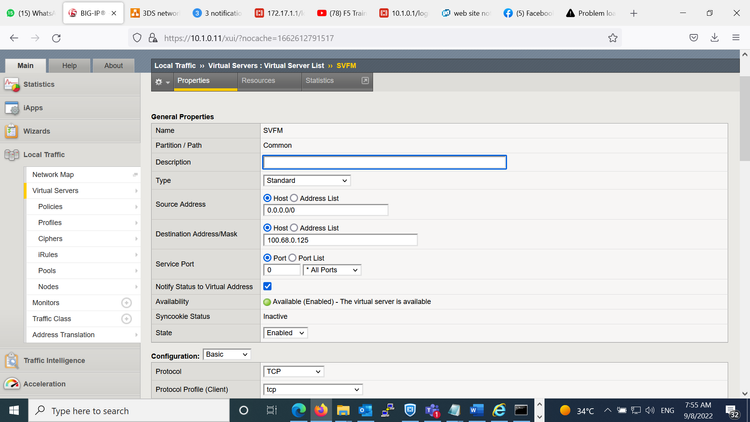Image resolution: width=750 pixels, height=422 pixels.
Task: Open the Statistics section icon
Action: 12,84
